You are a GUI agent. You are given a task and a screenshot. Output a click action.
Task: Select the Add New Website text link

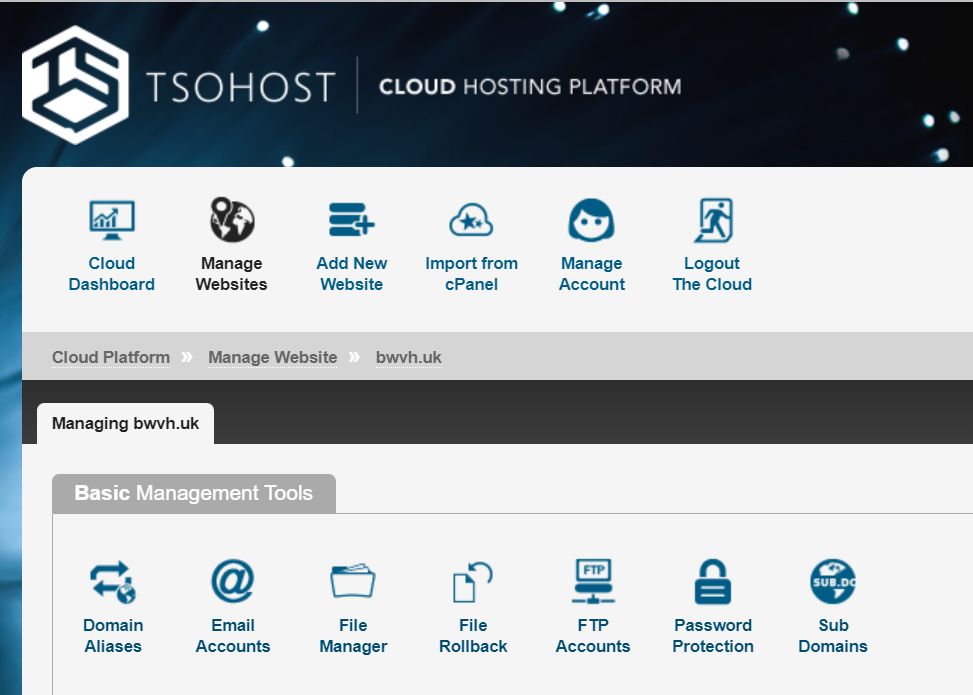point(352,274)
